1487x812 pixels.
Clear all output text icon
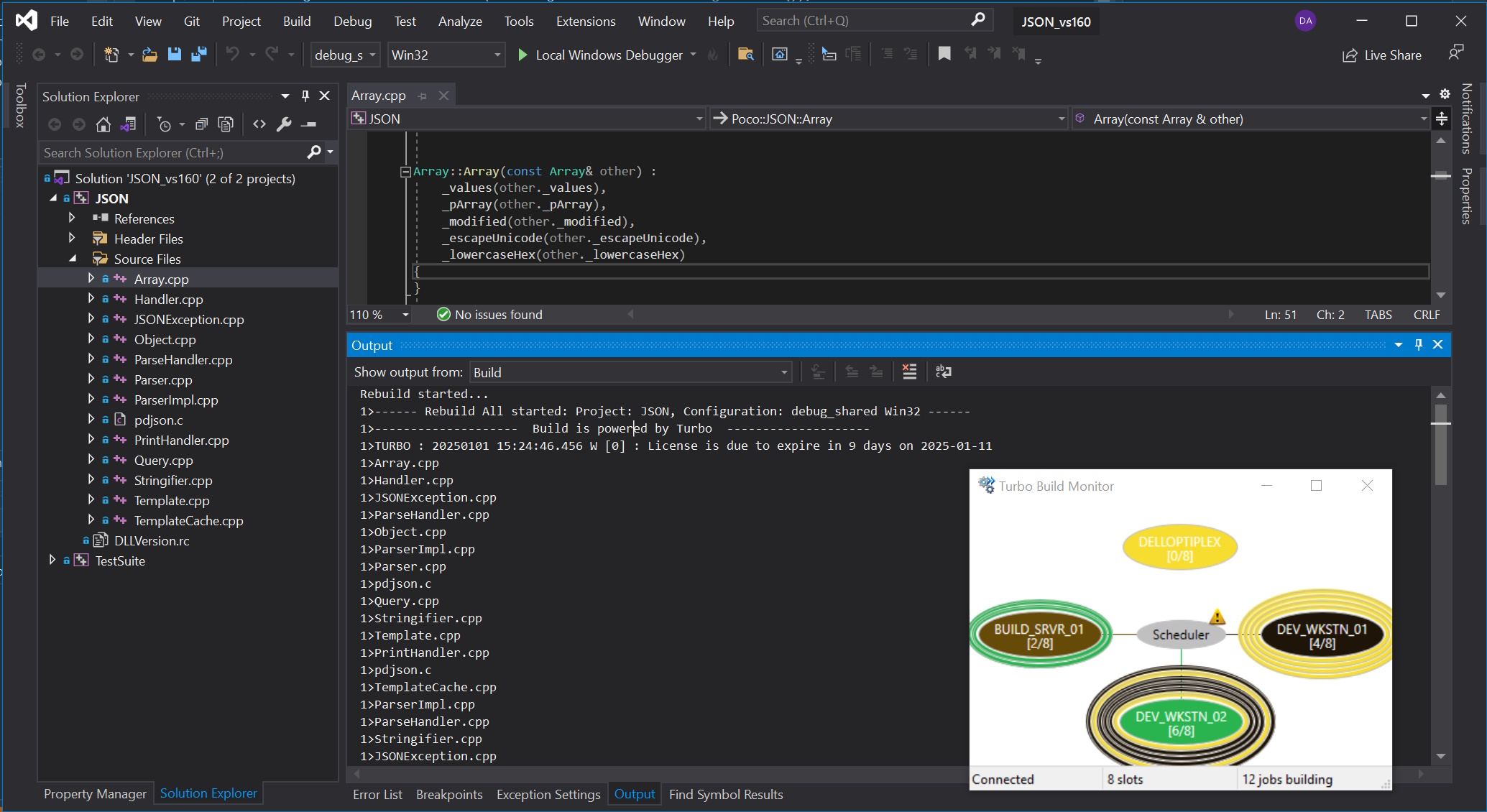(x=909, y=372)
